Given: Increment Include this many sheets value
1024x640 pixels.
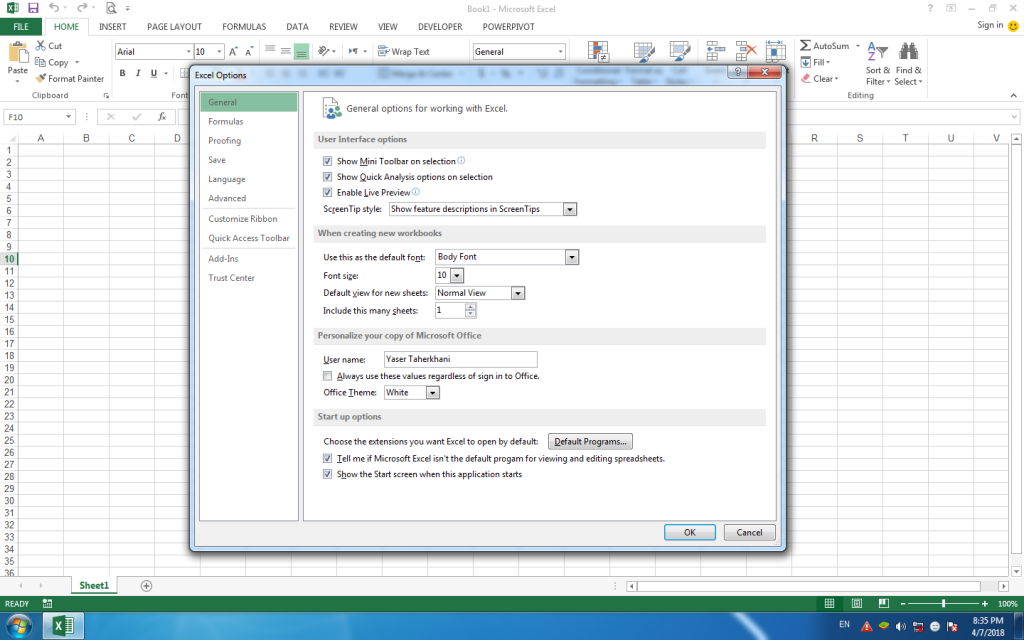Looking at the screenshot, I should (471, 307).
